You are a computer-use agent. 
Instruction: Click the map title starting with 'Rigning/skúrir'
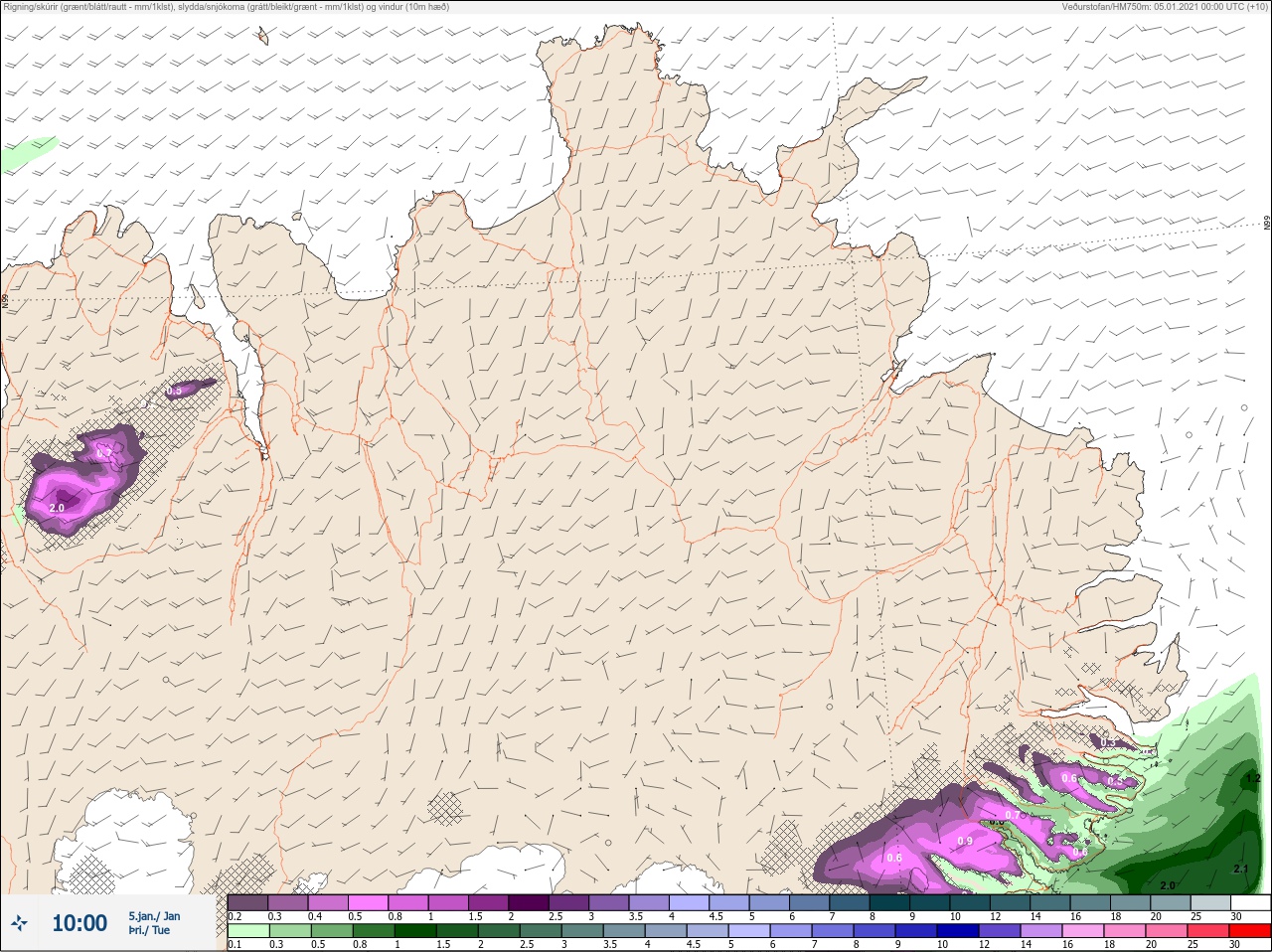[x=227, y=7]
